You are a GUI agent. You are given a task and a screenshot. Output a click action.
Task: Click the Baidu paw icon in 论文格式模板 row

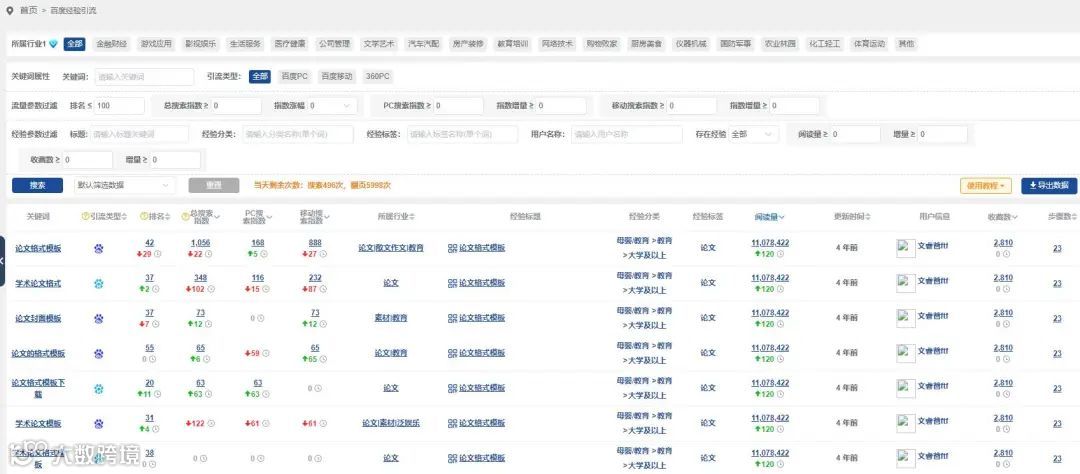coord(98,249)
